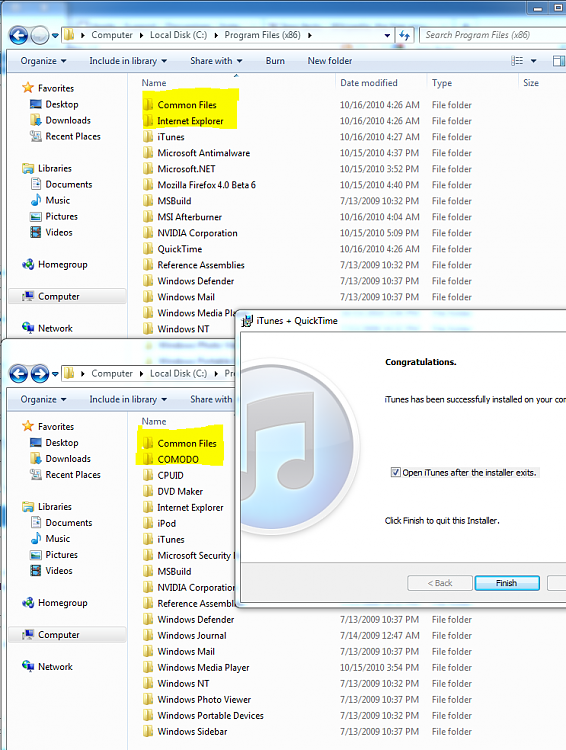Open Include in library dropdown in bottom window
Screen dimensions: 566x750
coord(128,399)
